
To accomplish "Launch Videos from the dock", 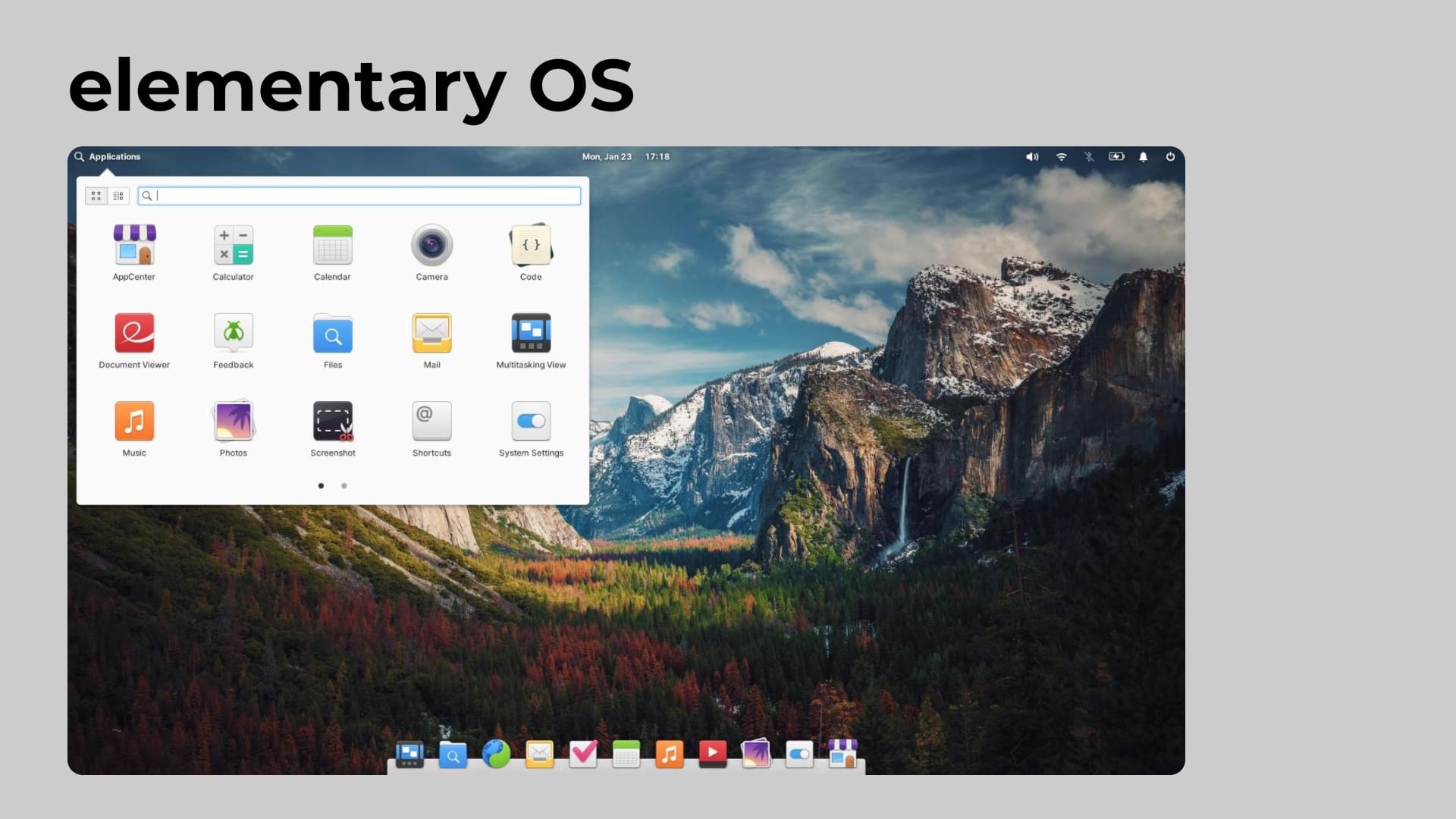I will (x=713, y=754).
